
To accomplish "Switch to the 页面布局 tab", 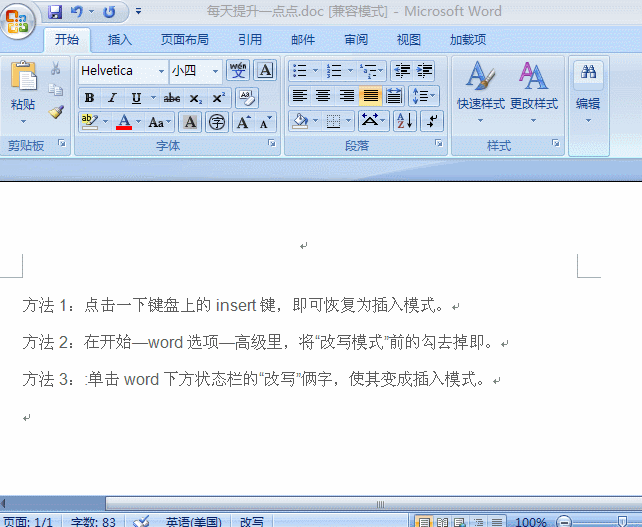I will pos(185,40).
